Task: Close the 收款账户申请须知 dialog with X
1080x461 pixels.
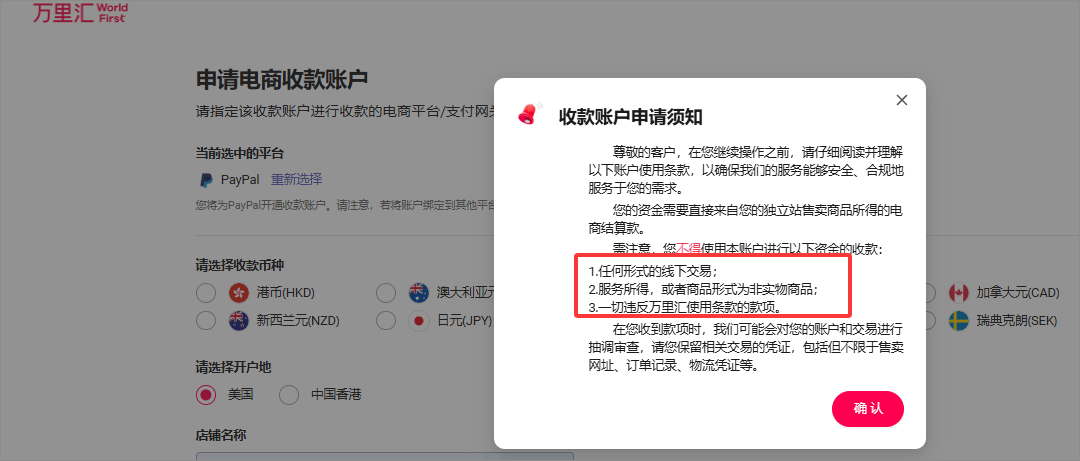Action: (x=902, y=100)
